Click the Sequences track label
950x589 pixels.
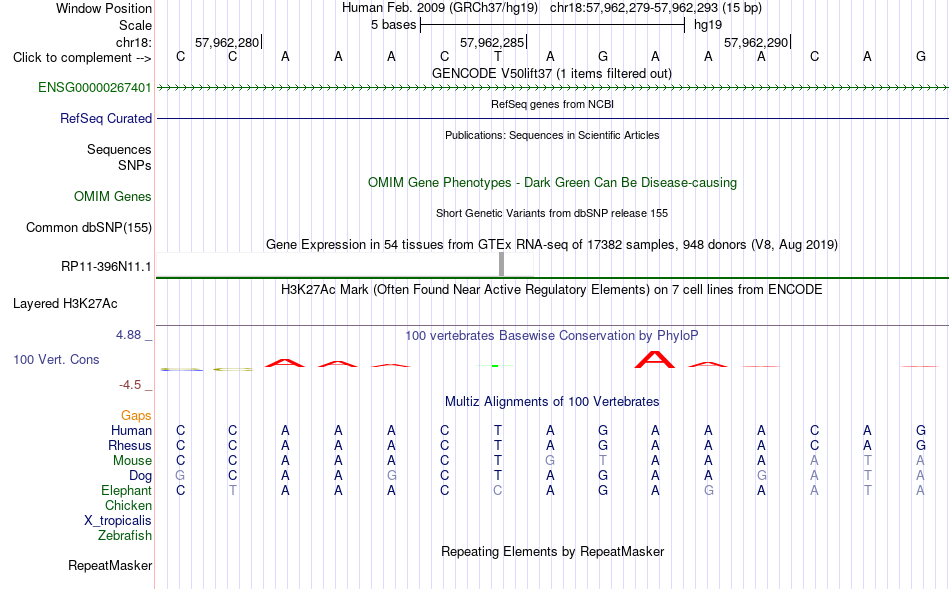click(x=119, y=149)
